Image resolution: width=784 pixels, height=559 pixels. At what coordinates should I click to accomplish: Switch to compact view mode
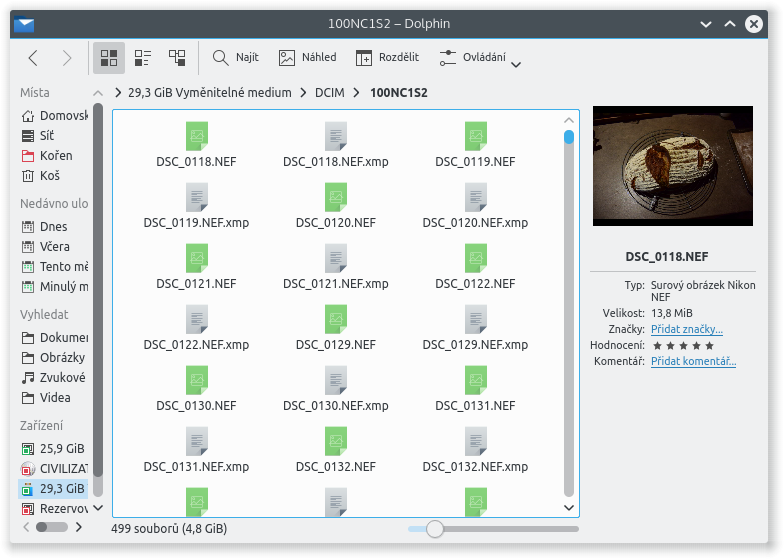(142, 58)
